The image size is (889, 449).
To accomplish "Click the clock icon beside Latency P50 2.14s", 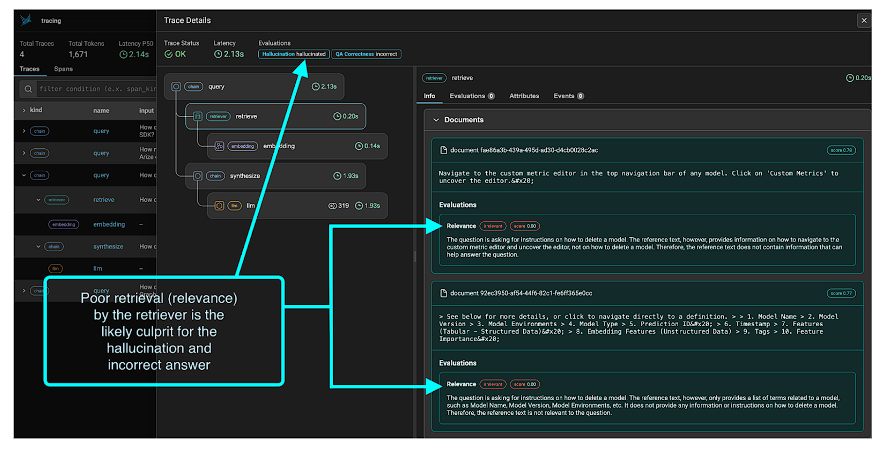I will tap(123, 54).
